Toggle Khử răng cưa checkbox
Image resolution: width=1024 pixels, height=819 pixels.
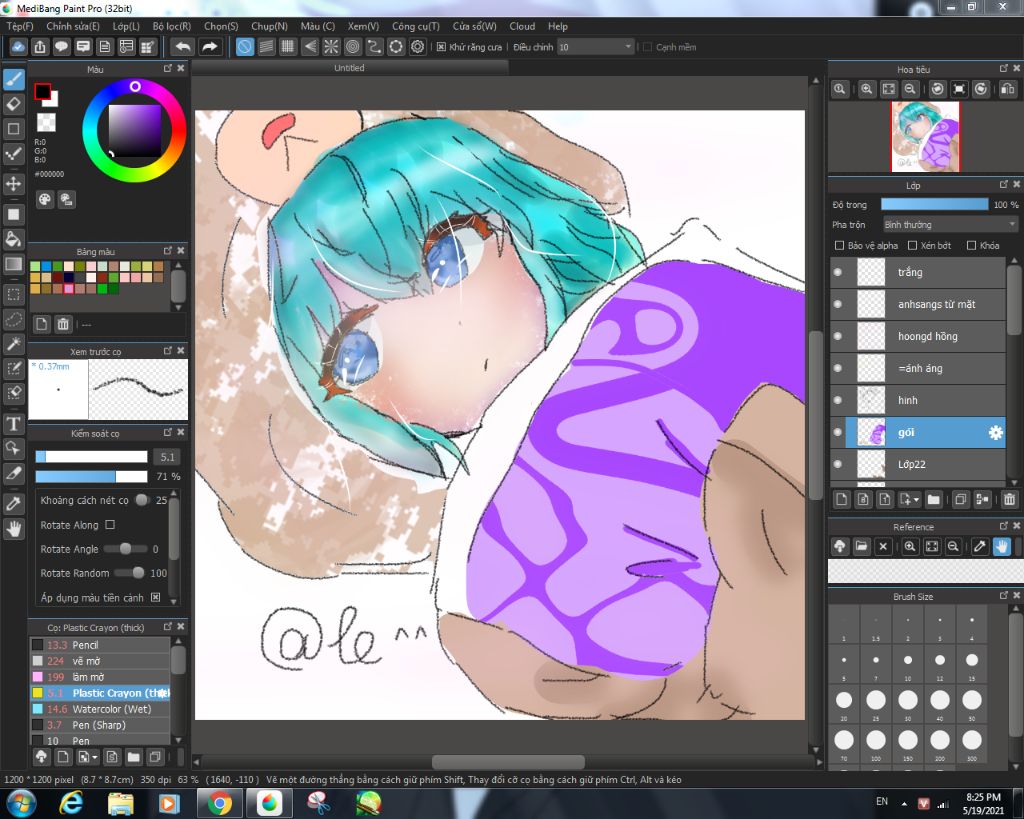pos(441,47)
